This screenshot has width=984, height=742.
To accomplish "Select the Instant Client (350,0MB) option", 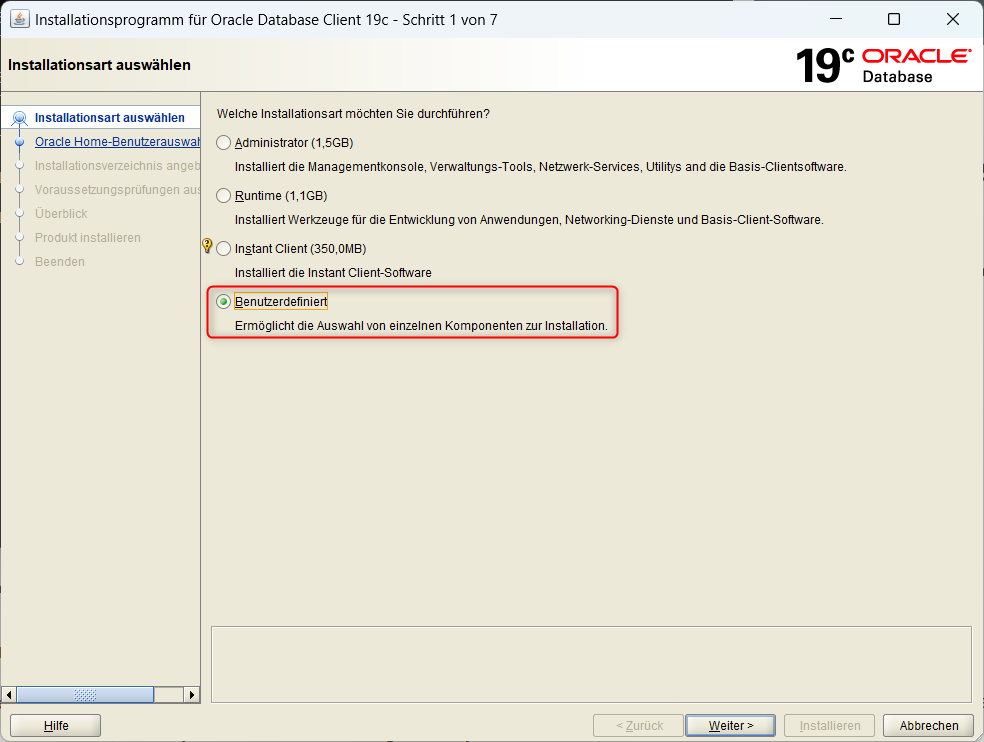I will pos(224,249).
